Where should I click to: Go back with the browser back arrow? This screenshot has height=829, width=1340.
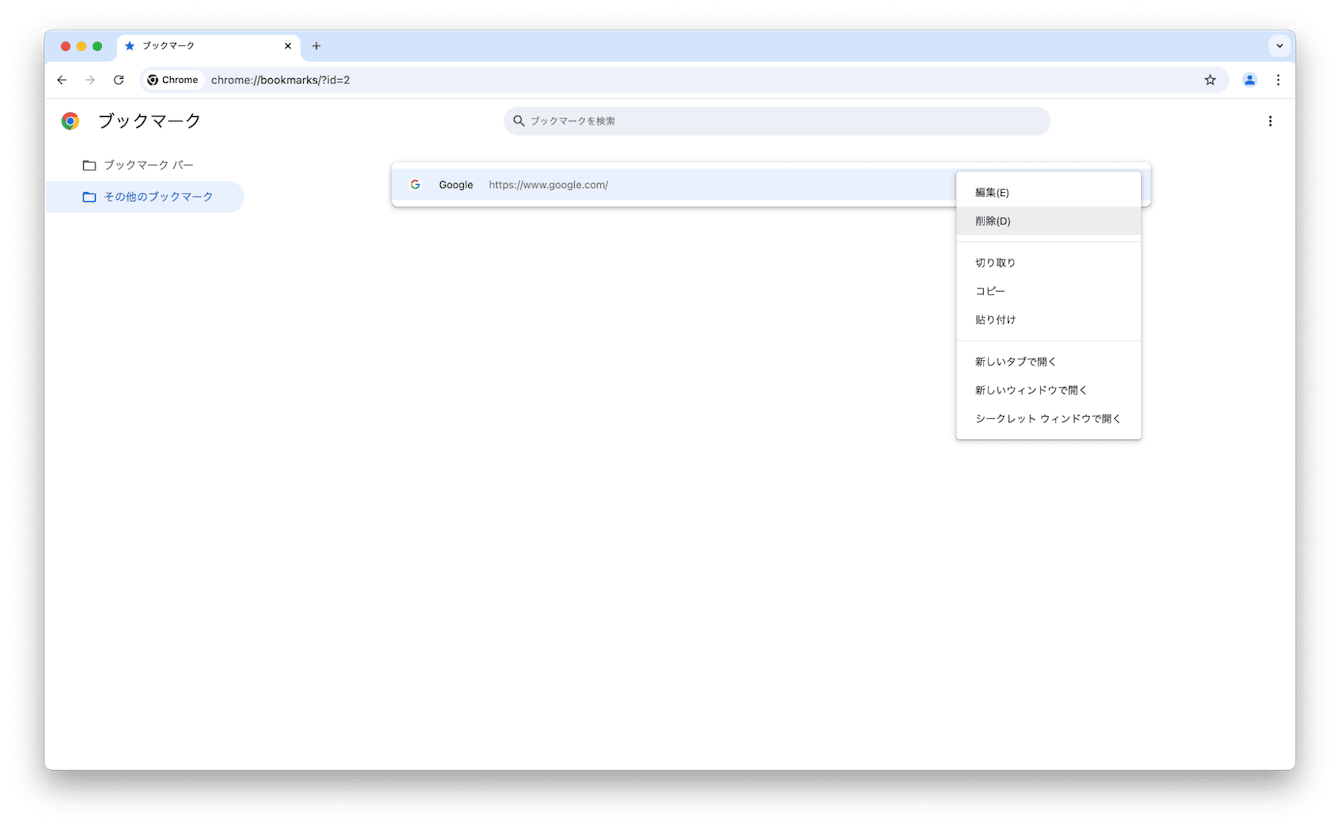(x=62, y=80)
